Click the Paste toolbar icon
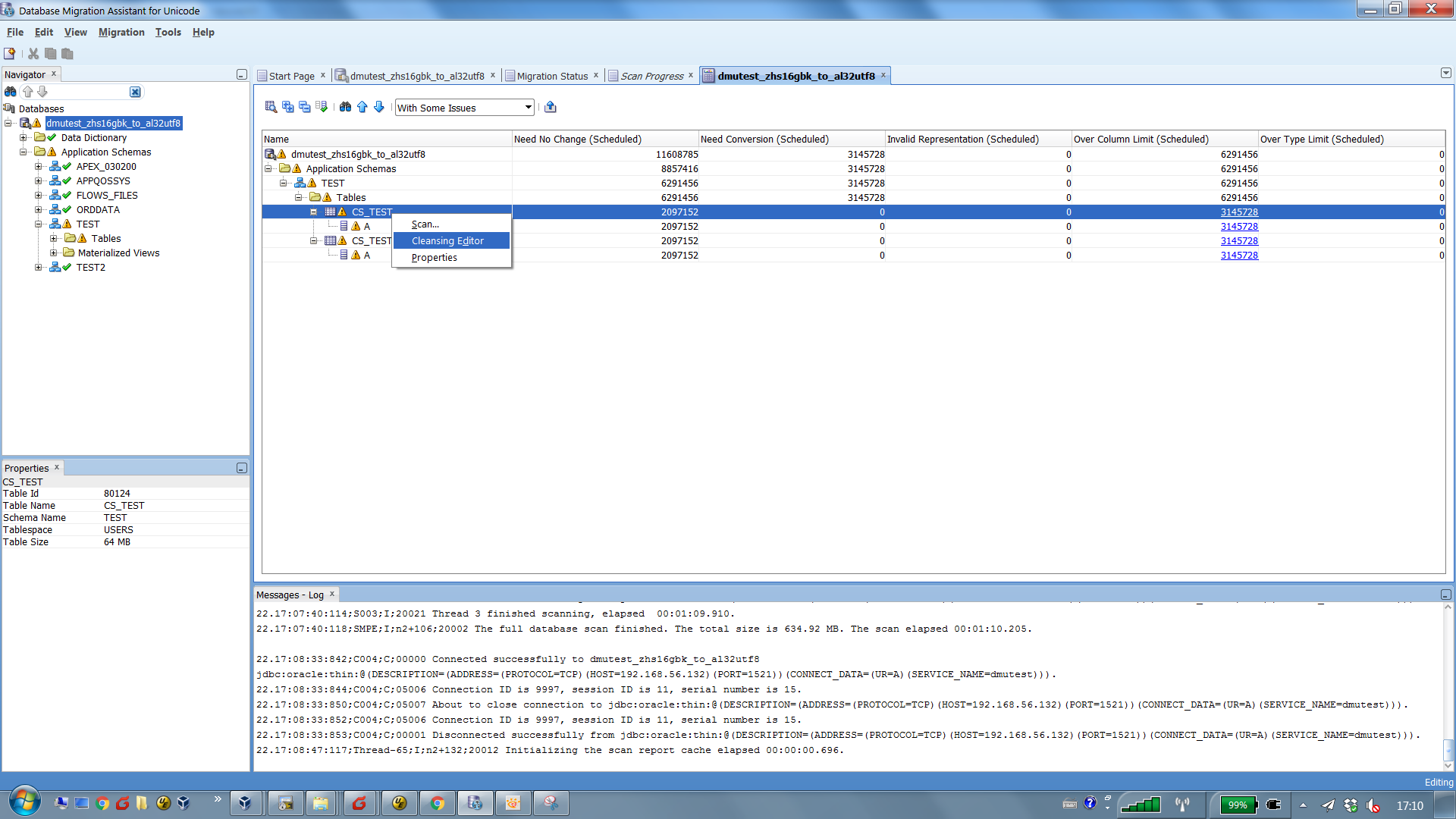Screen dimensions: 1456x819 tap(67, 54)
